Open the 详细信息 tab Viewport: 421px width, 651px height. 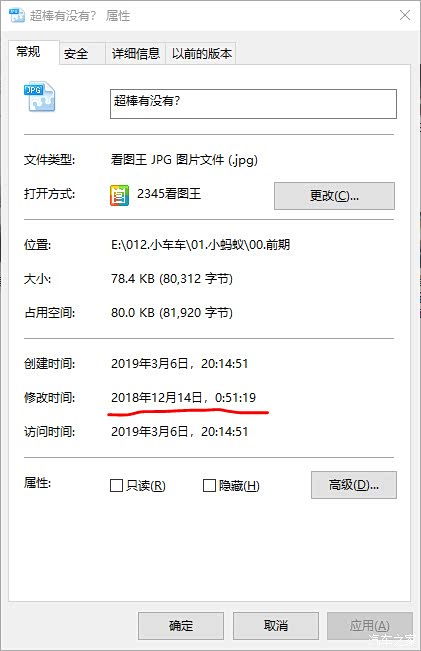(135, 54)
